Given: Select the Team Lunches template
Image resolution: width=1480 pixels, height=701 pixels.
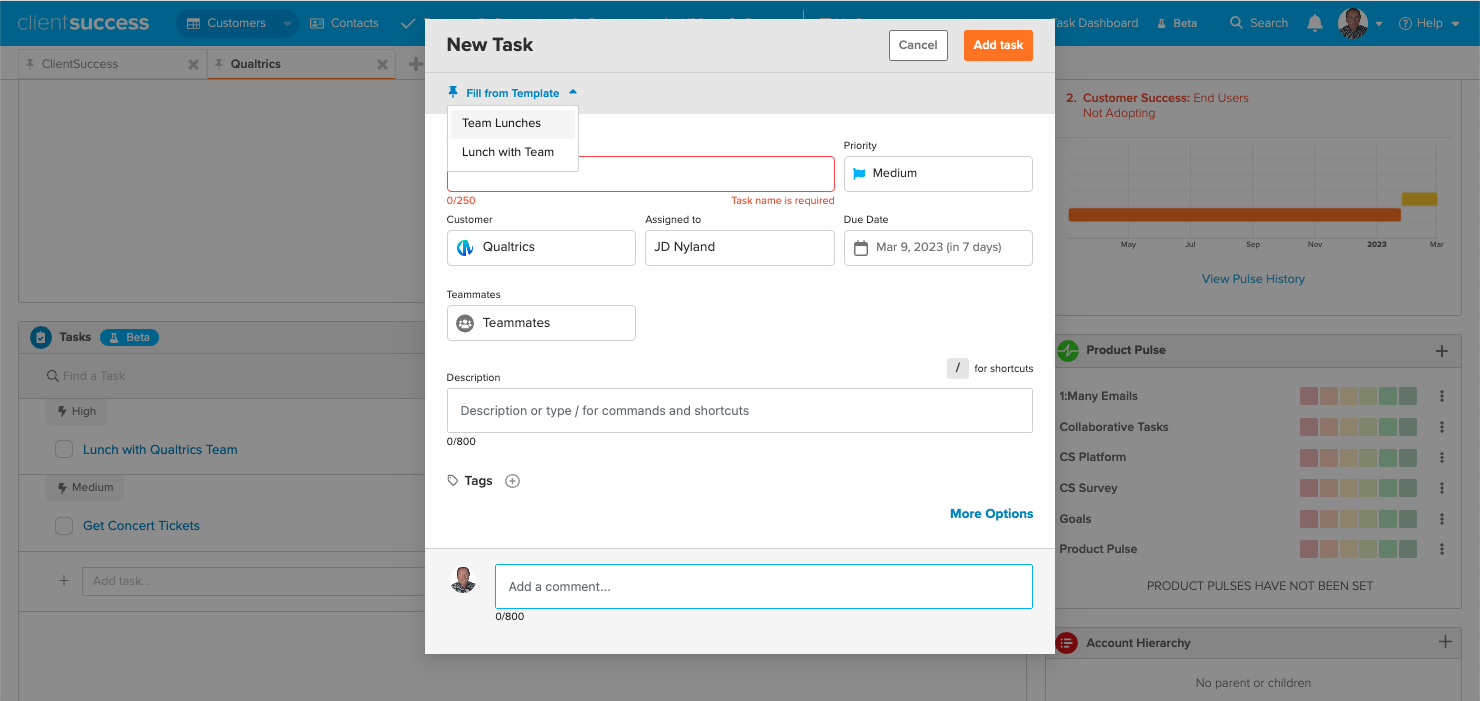Looking at the screenshot, I should click(x=513, y=124).
